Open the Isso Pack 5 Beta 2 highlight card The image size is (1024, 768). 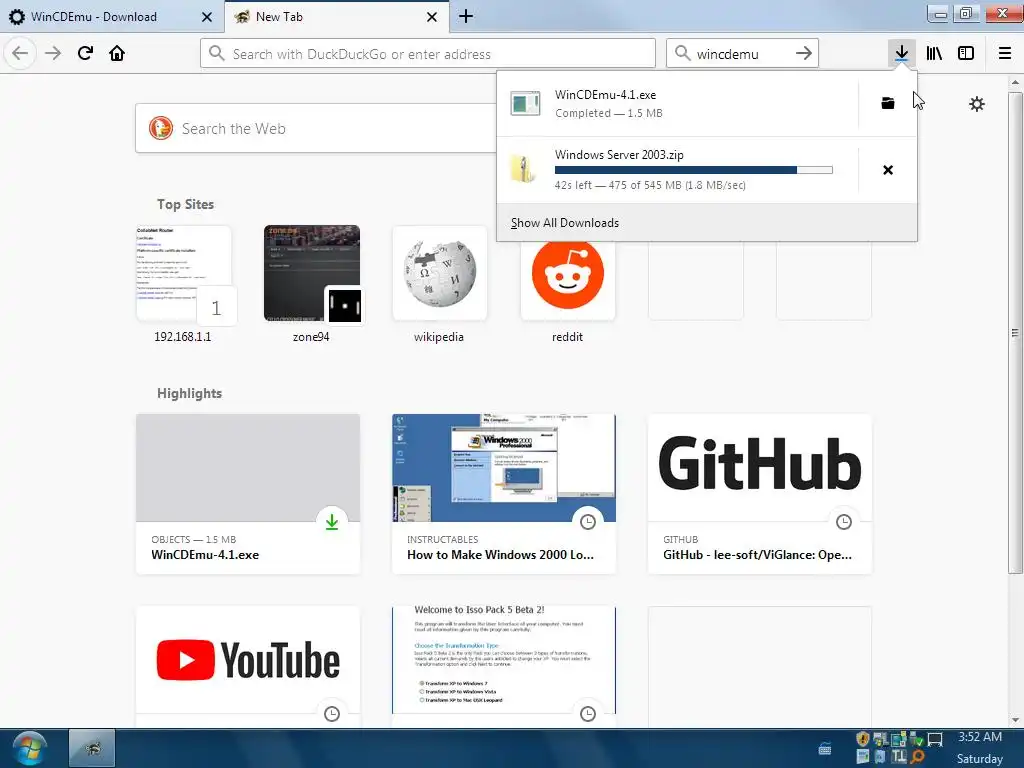coord(504,666)
